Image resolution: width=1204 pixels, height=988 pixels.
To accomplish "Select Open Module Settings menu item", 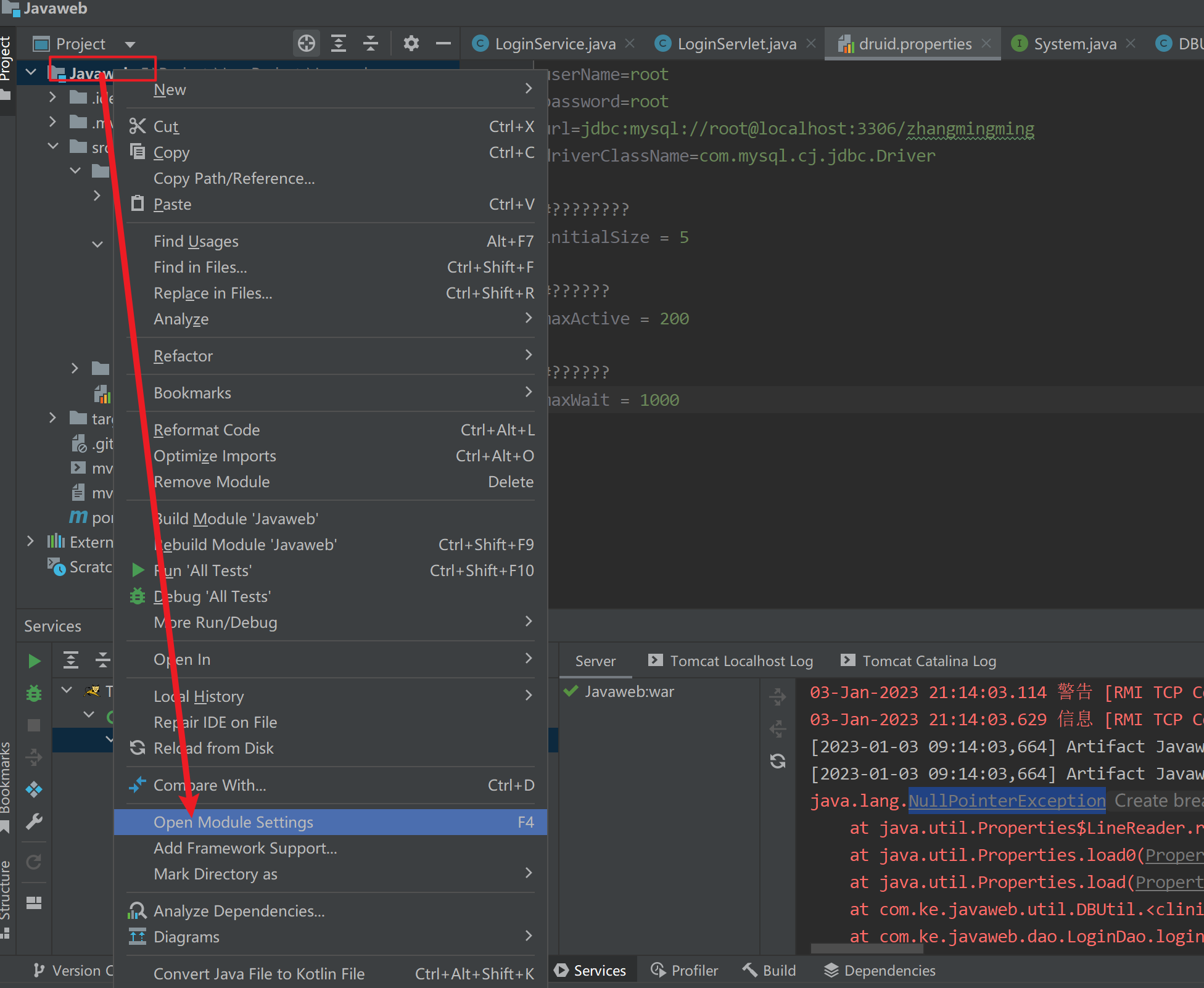I will (x=233, y=822).
